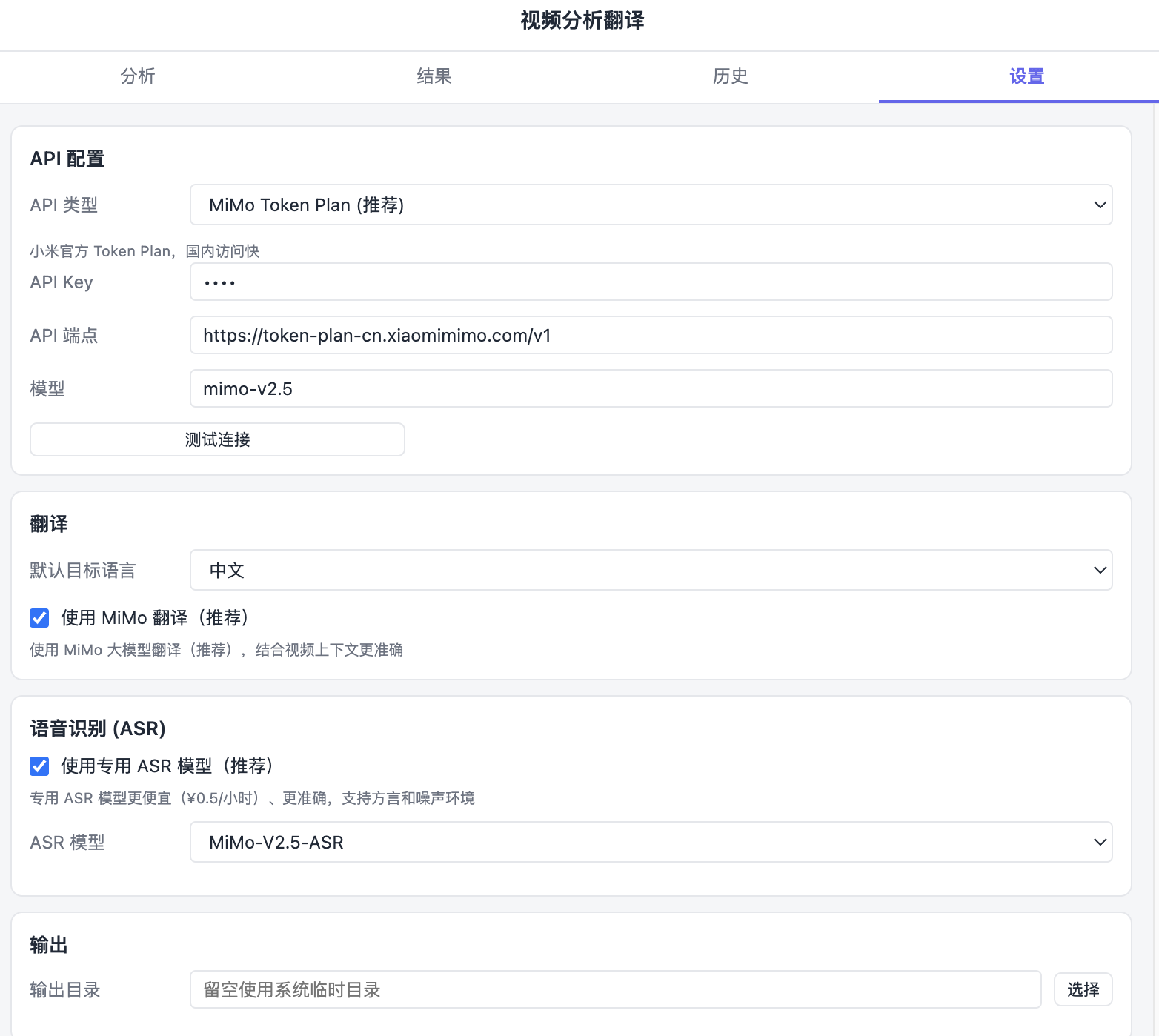Screen dimensions: 1159x1036
Task: Open the ASR 模型 dropdown
Action: (651, 842)
